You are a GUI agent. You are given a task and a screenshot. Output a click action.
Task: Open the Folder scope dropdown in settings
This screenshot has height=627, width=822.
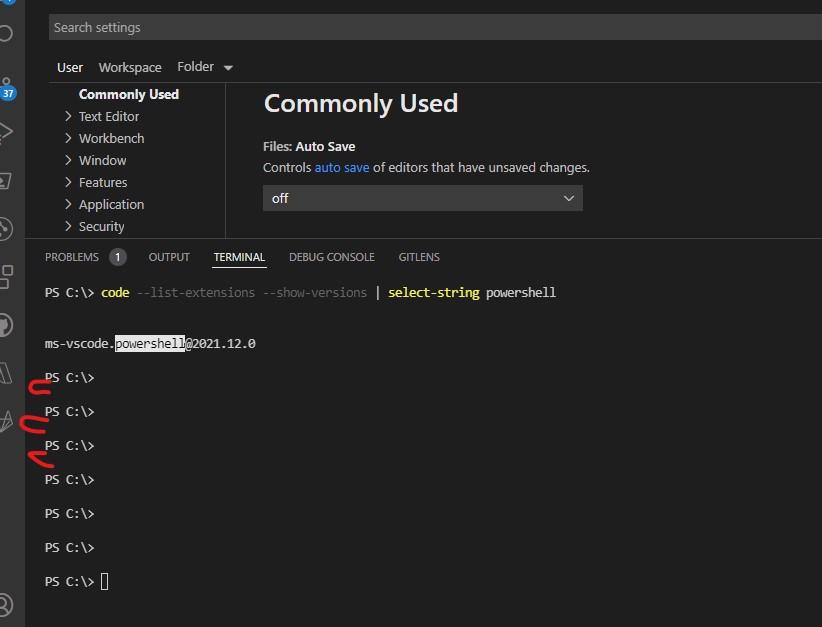click(203, 66)
